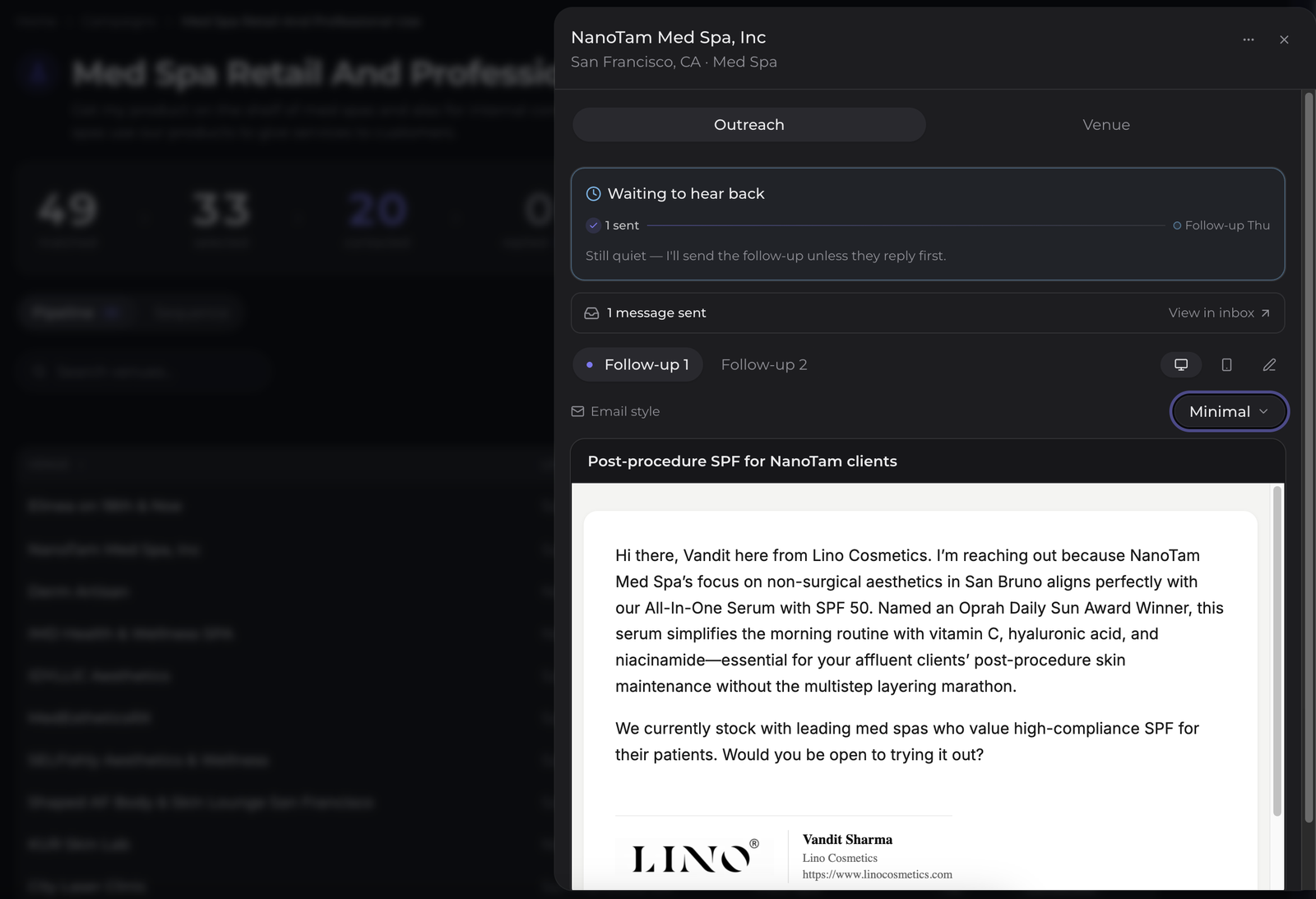This screenshot has width=1316, height=899.
Task: Open the Minimal email style dropdown
Action: 1229,411
